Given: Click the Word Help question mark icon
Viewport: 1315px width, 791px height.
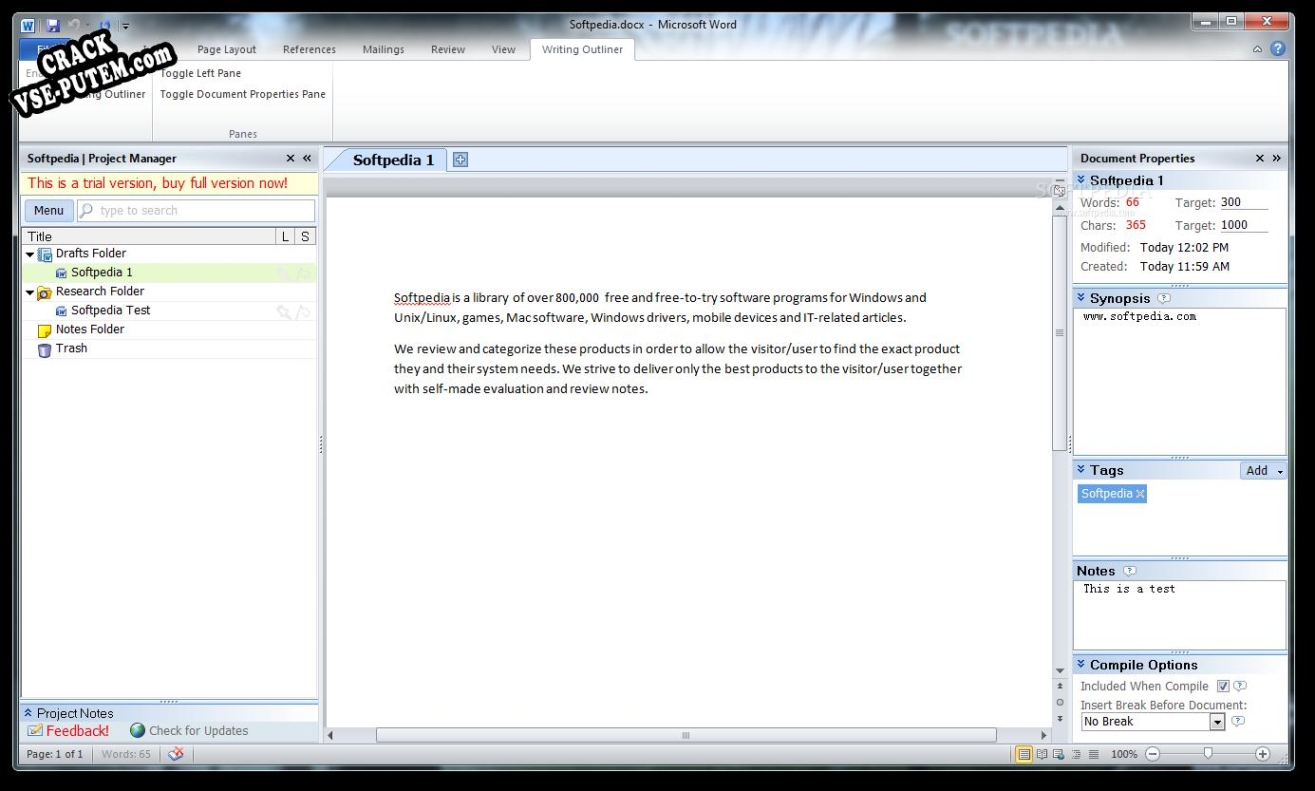Looking at the screenshot, I should pyautogui.click(x=1278, y=49).
